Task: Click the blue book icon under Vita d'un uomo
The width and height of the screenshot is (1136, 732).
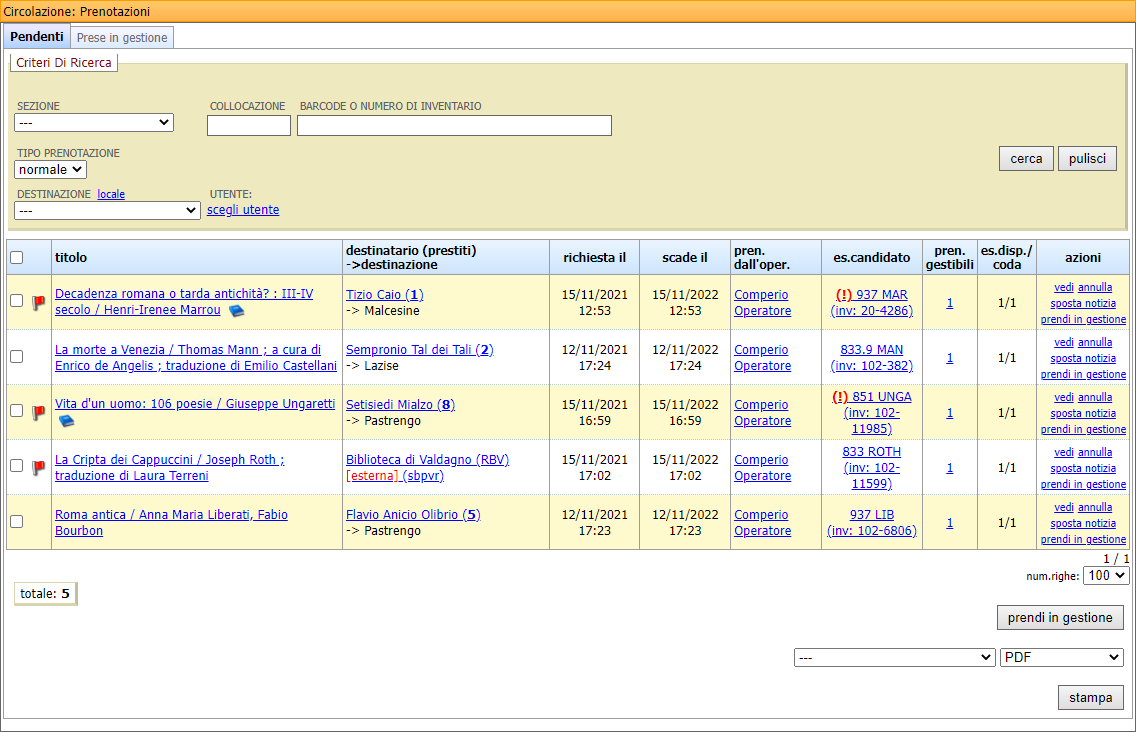Action: [66, 421]
